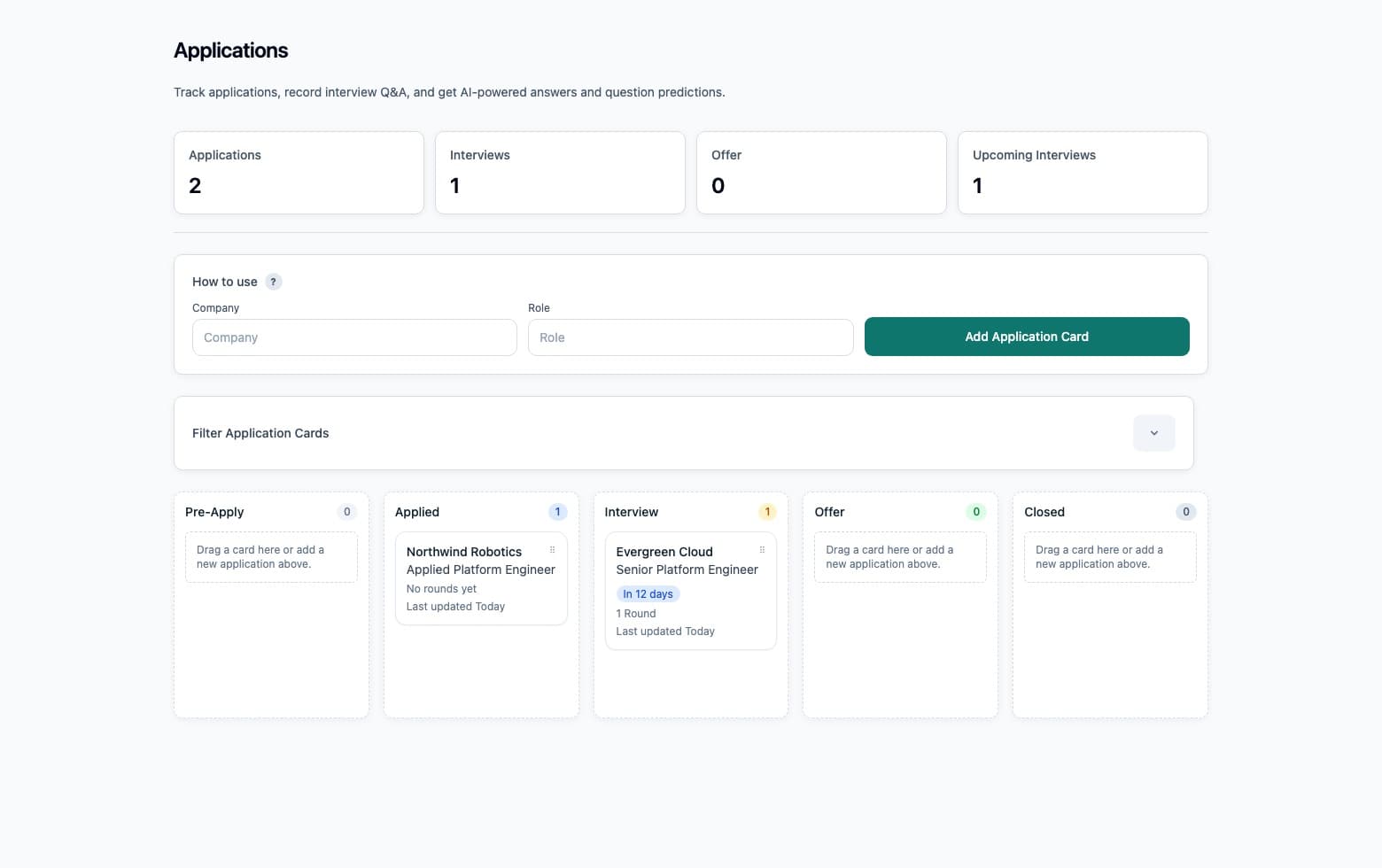Open the Northwind Robotics application card
Screen dimensions: 1382x868
[x=481, y=578]
